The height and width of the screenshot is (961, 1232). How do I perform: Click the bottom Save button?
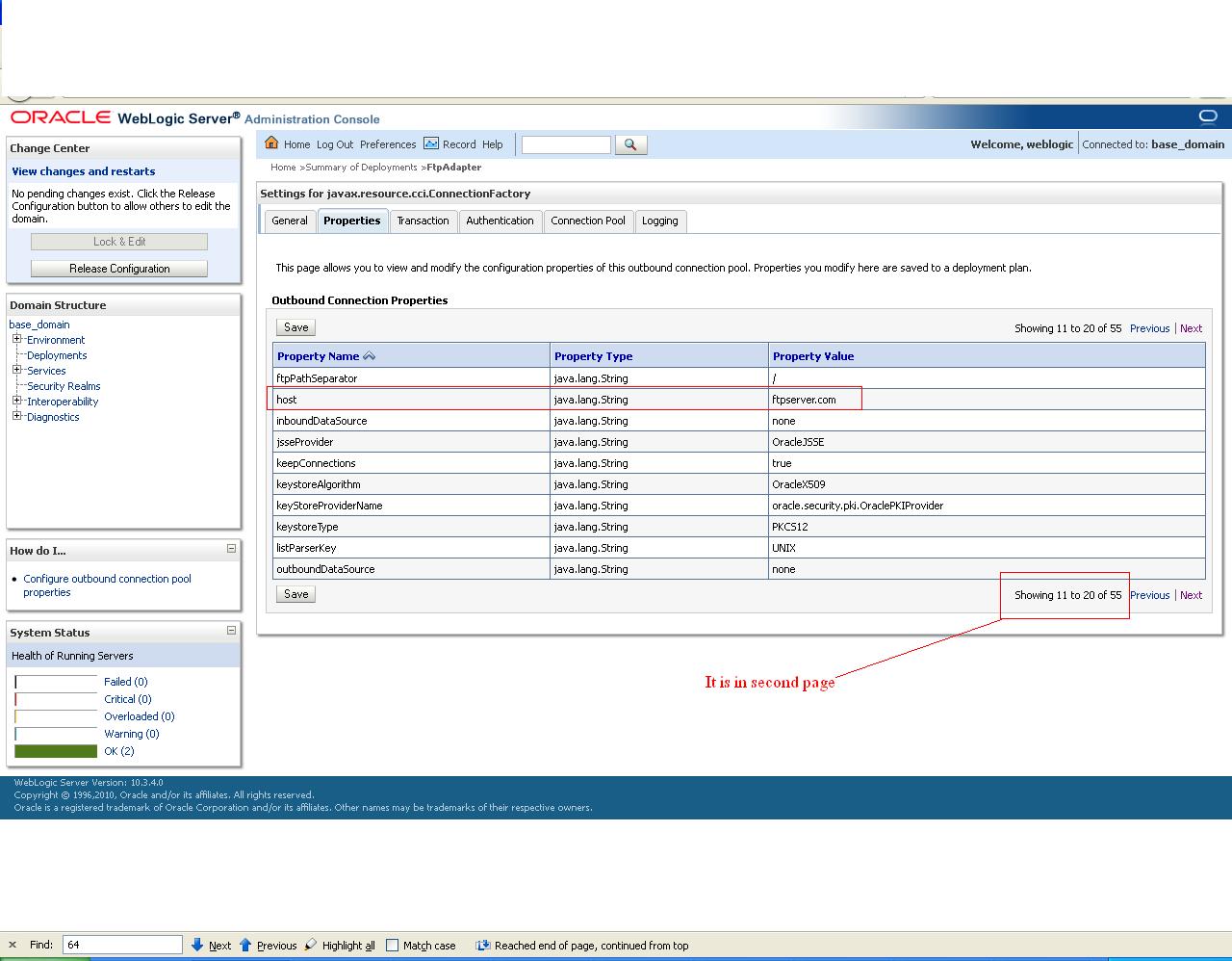[x=296, y=594]
